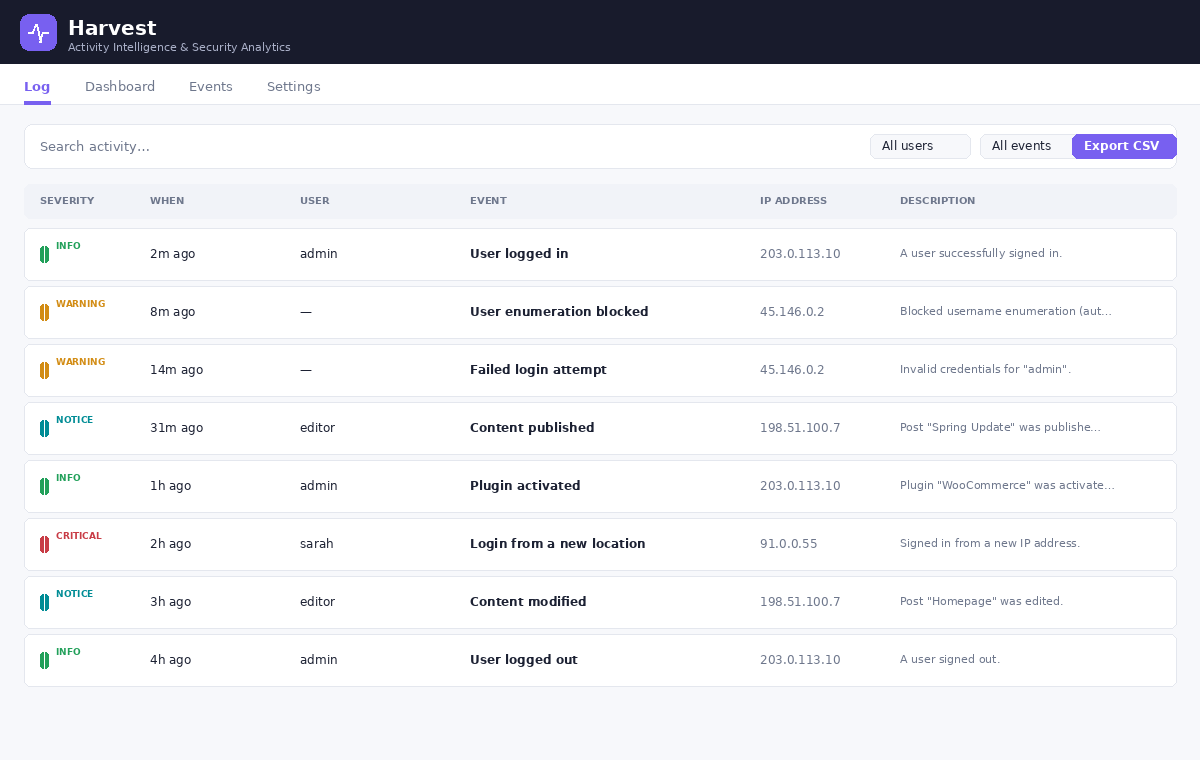Focus the Search activity field
Screen dimensions: 1200x760
point(447,146)
